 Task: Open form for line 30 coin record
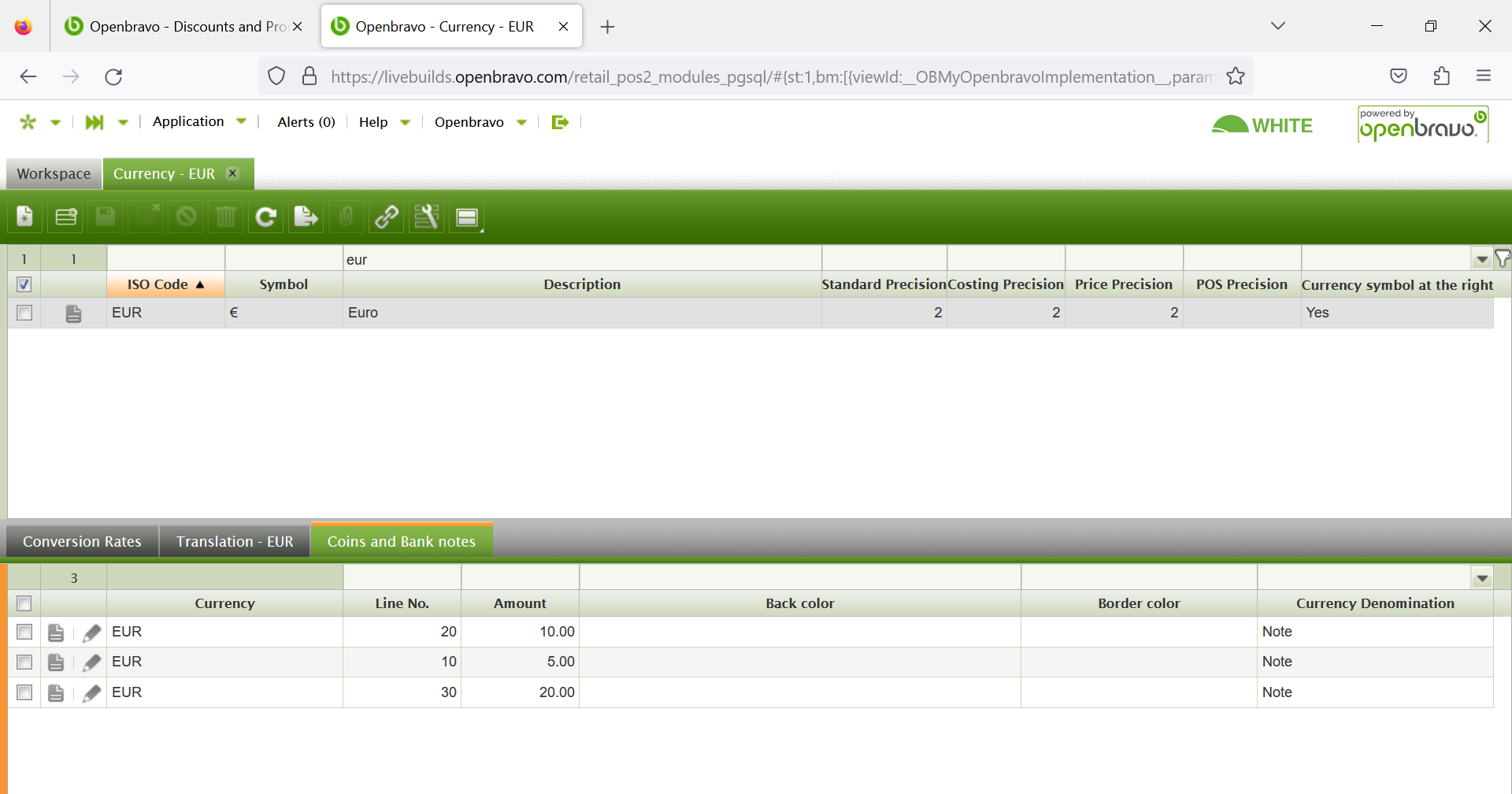pos(56,693)
